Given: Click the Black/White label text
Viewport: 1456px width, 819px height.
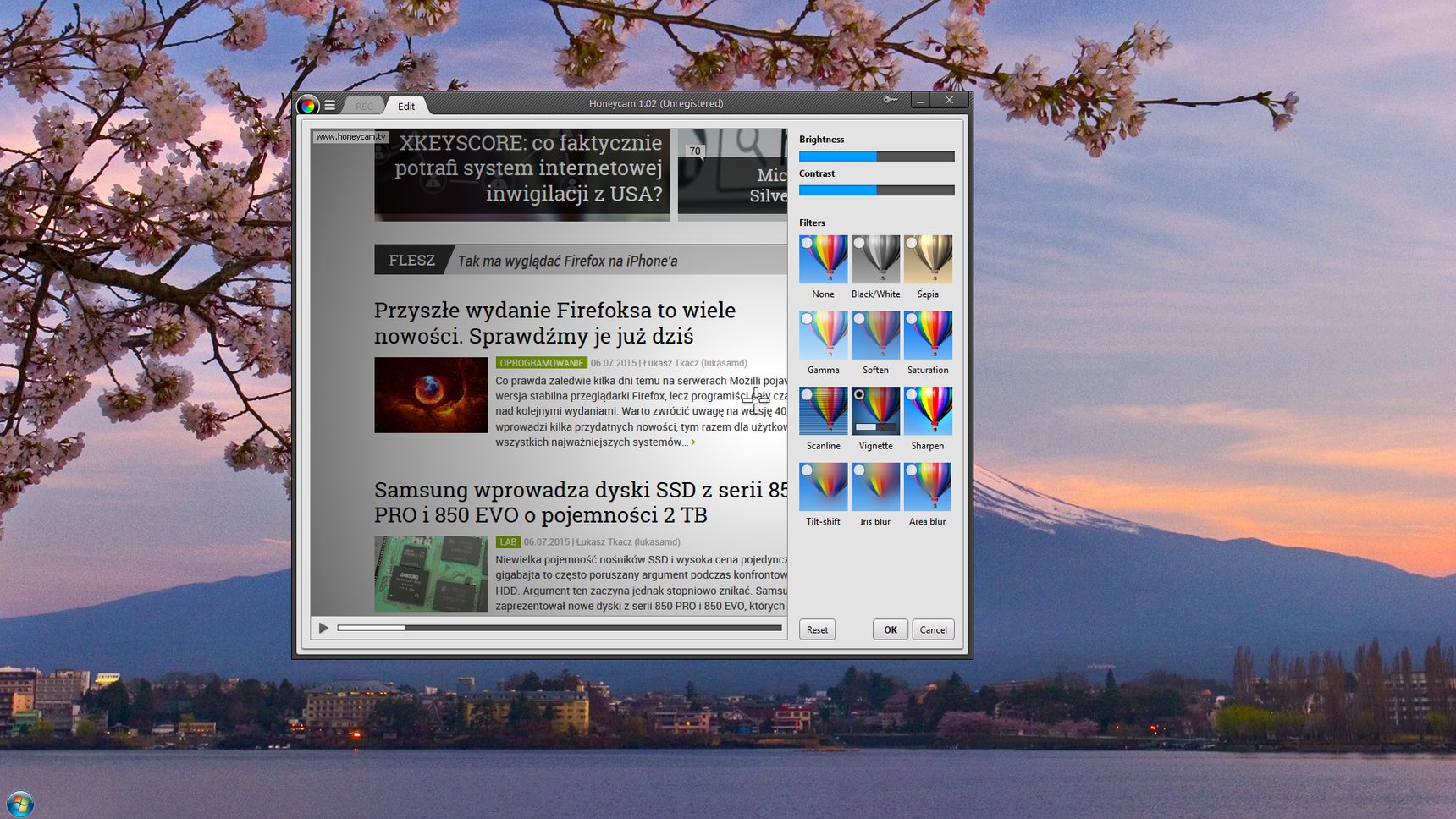Looking at the screenshot, I should 875,294.
